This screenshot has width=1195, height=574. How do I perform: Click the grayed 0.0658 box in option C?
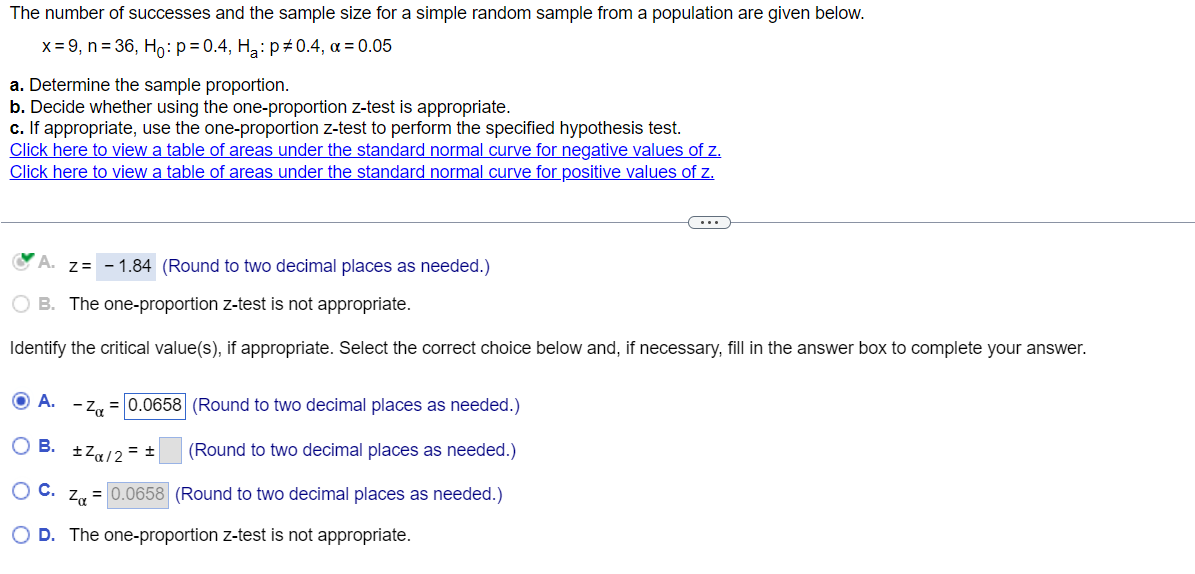138,494
